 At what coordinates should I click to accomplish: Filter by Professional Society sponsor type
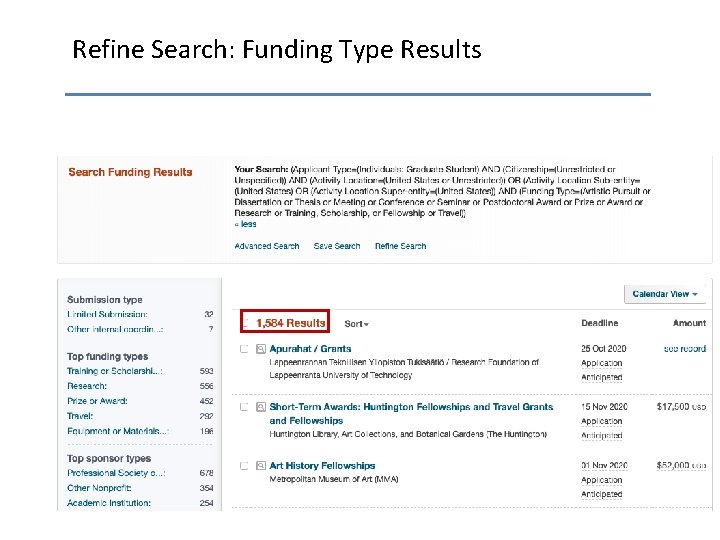116,473
